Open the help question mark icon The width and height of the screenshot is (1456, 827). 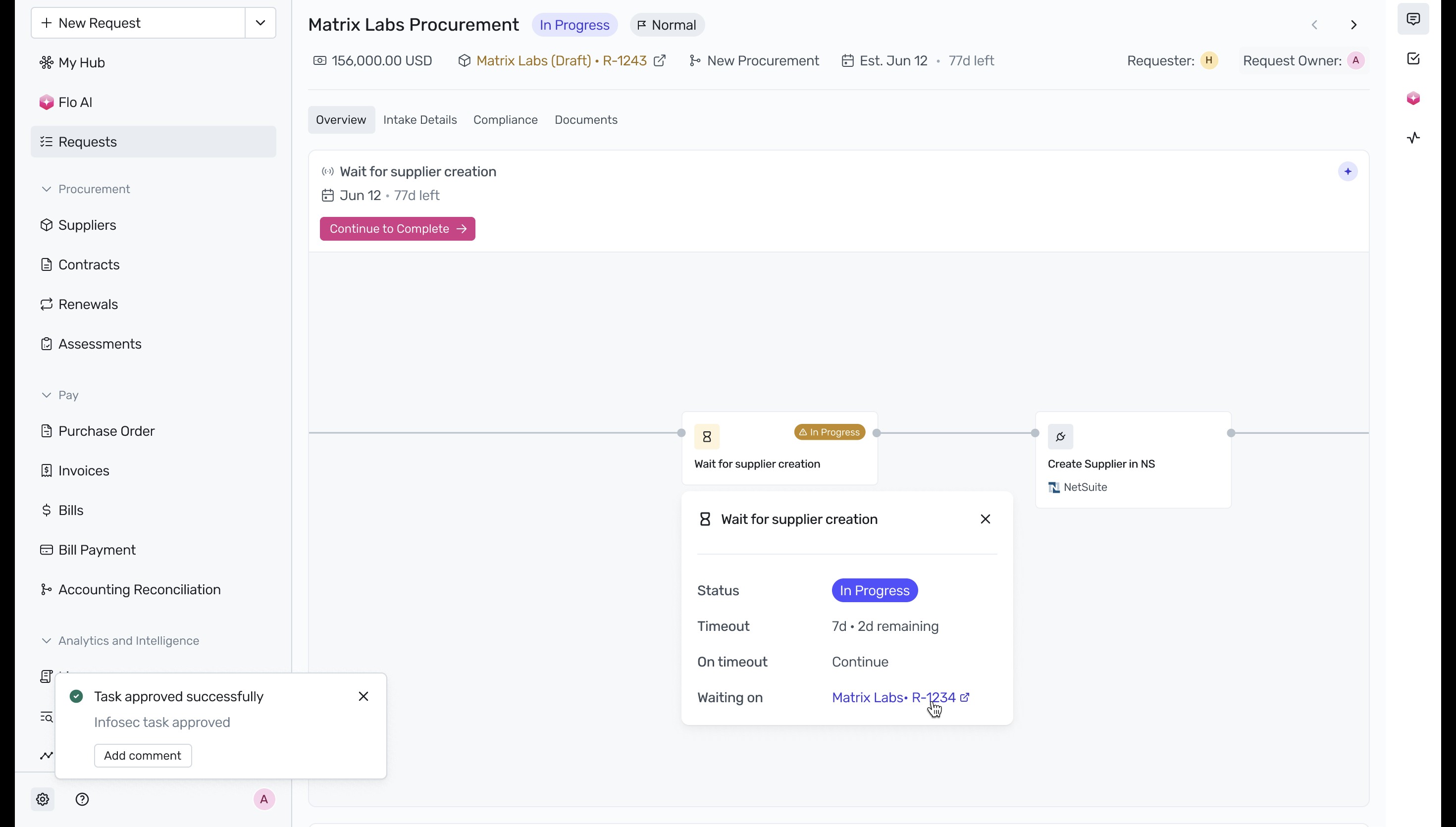pos(82,799)
